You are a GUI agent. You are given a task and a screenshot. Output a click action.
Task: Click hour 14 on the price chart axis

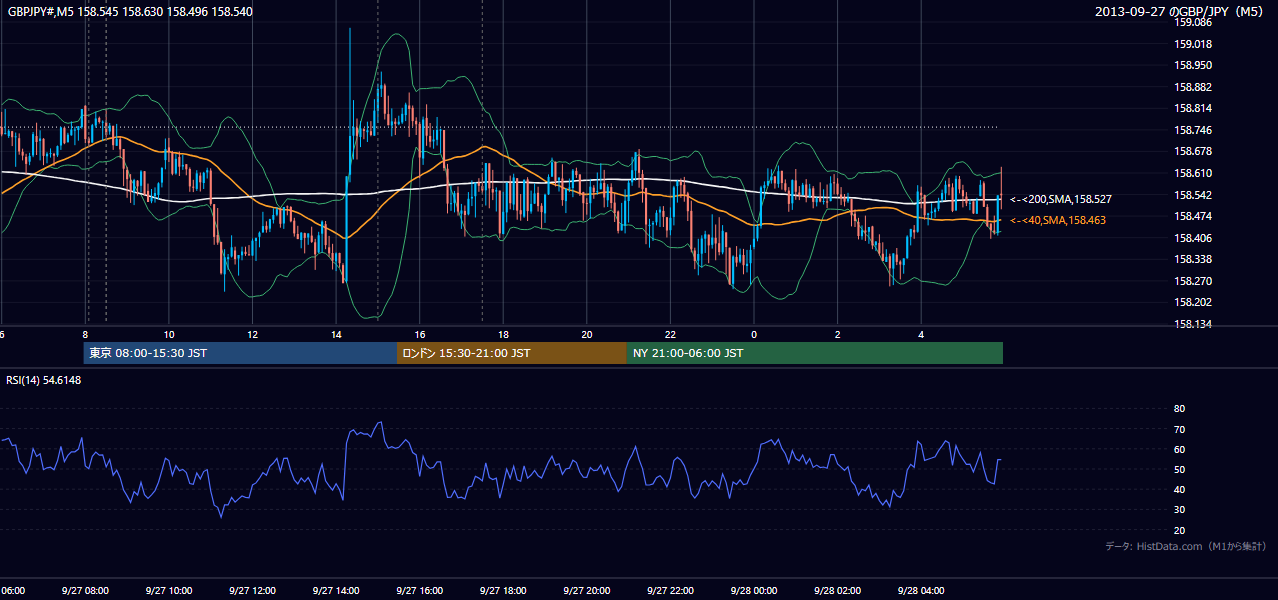[x=336, y=335]
